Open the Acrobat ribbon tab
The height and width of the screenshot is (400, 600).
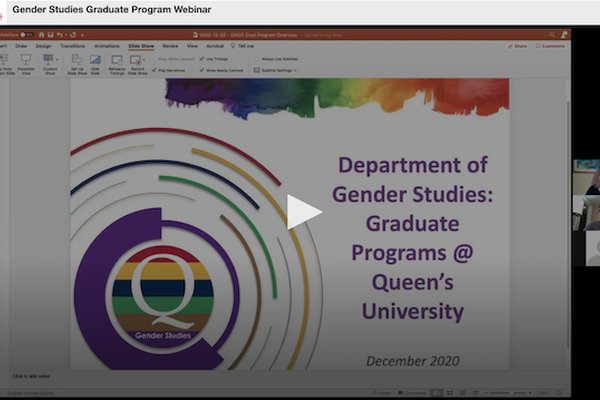(215, 46)
